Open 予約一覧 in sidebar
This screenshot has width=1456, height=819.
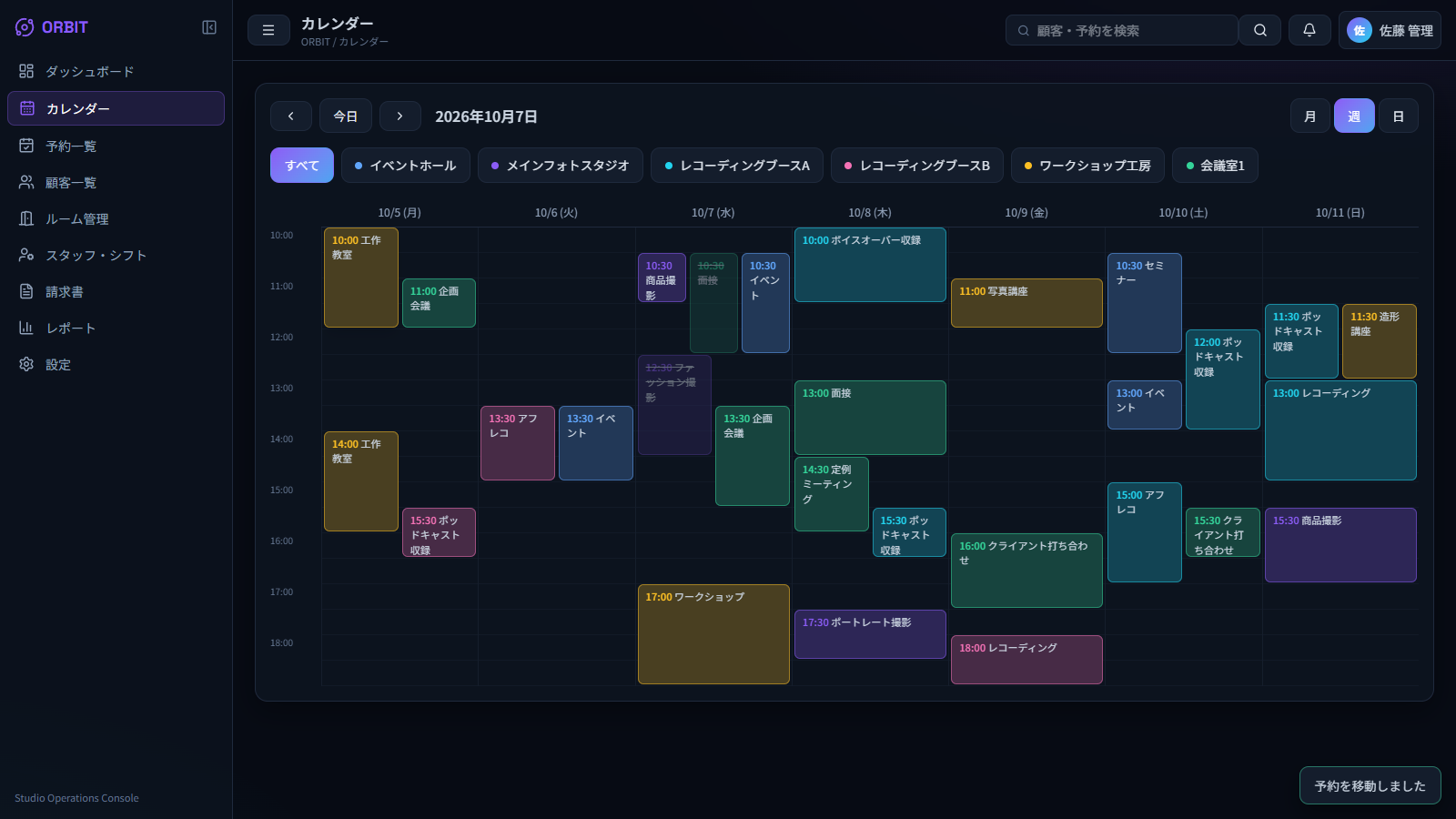point(116,146)
